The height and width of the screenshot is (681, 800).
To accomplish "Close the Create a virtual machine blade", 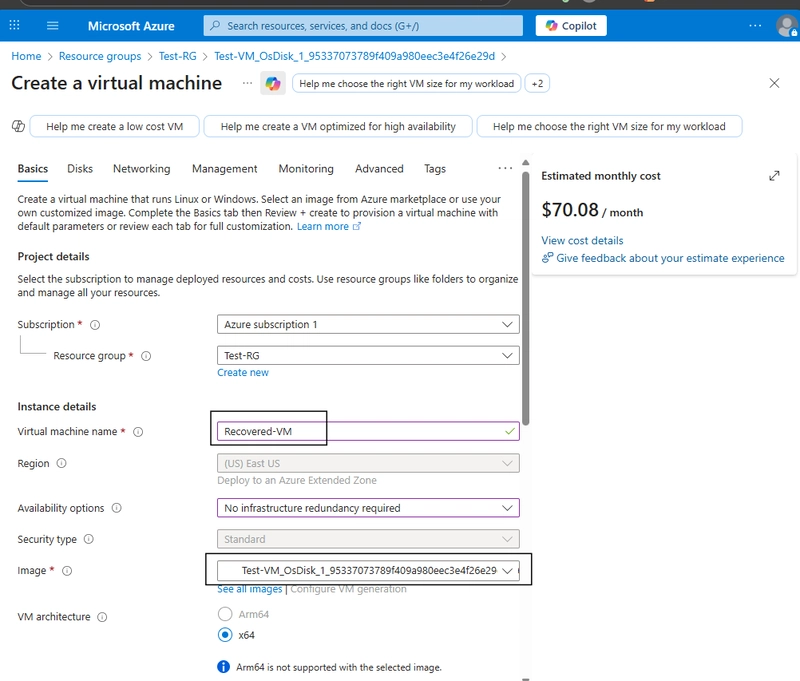I will (774, 83).
